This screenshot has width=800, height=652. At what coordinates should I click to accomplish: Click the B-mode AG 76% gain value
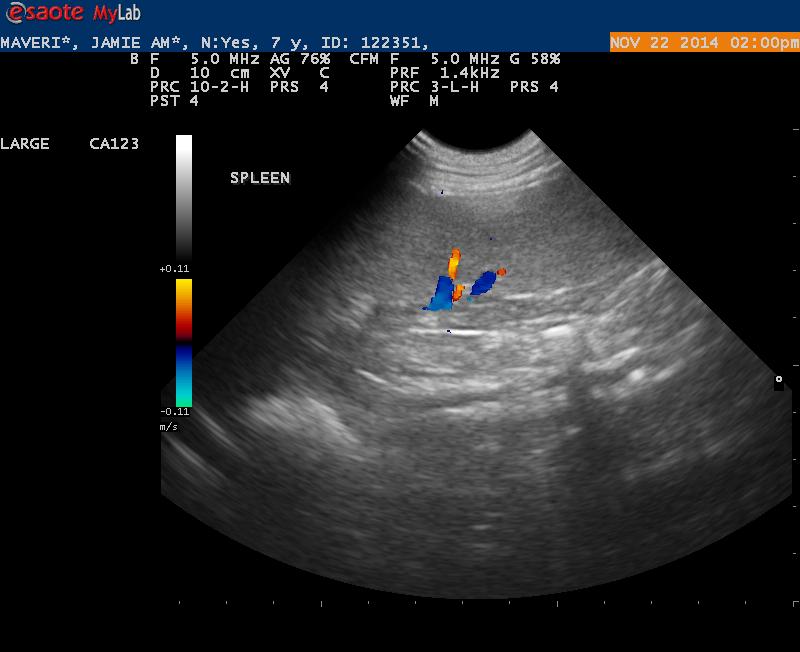pyautogui.click(x=299, y=59)
